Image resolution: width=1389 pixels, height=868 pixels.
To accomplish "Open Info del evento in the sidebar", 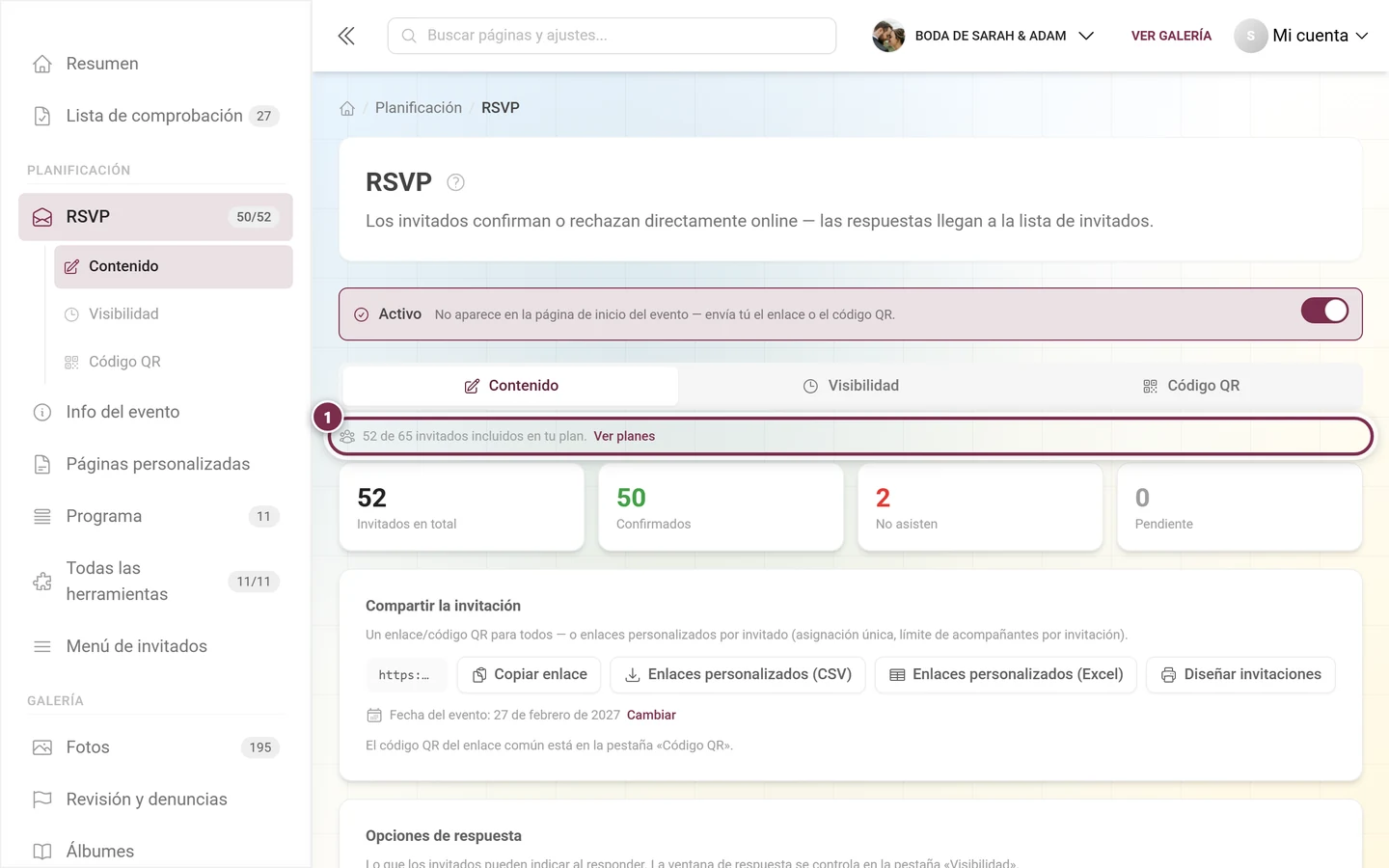I will (x=155, y=412).
